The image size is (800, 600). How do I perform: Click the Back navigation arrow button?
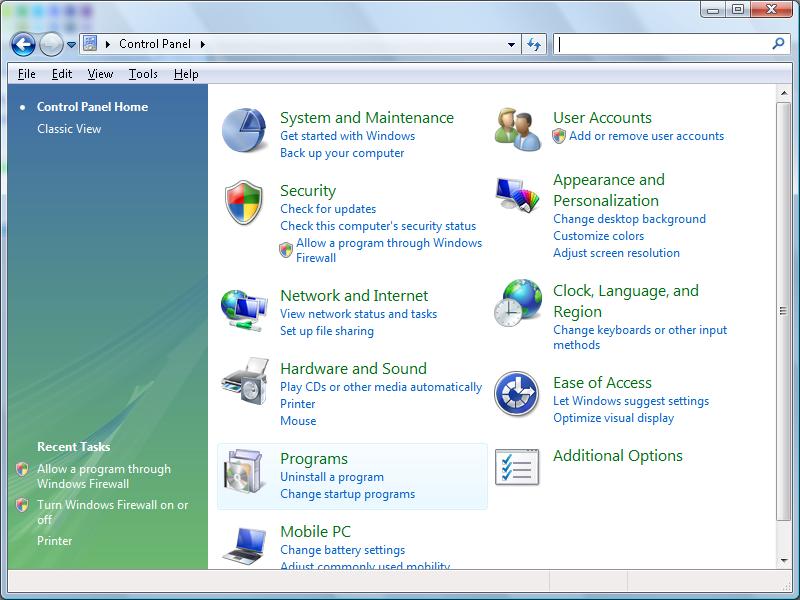23,44
